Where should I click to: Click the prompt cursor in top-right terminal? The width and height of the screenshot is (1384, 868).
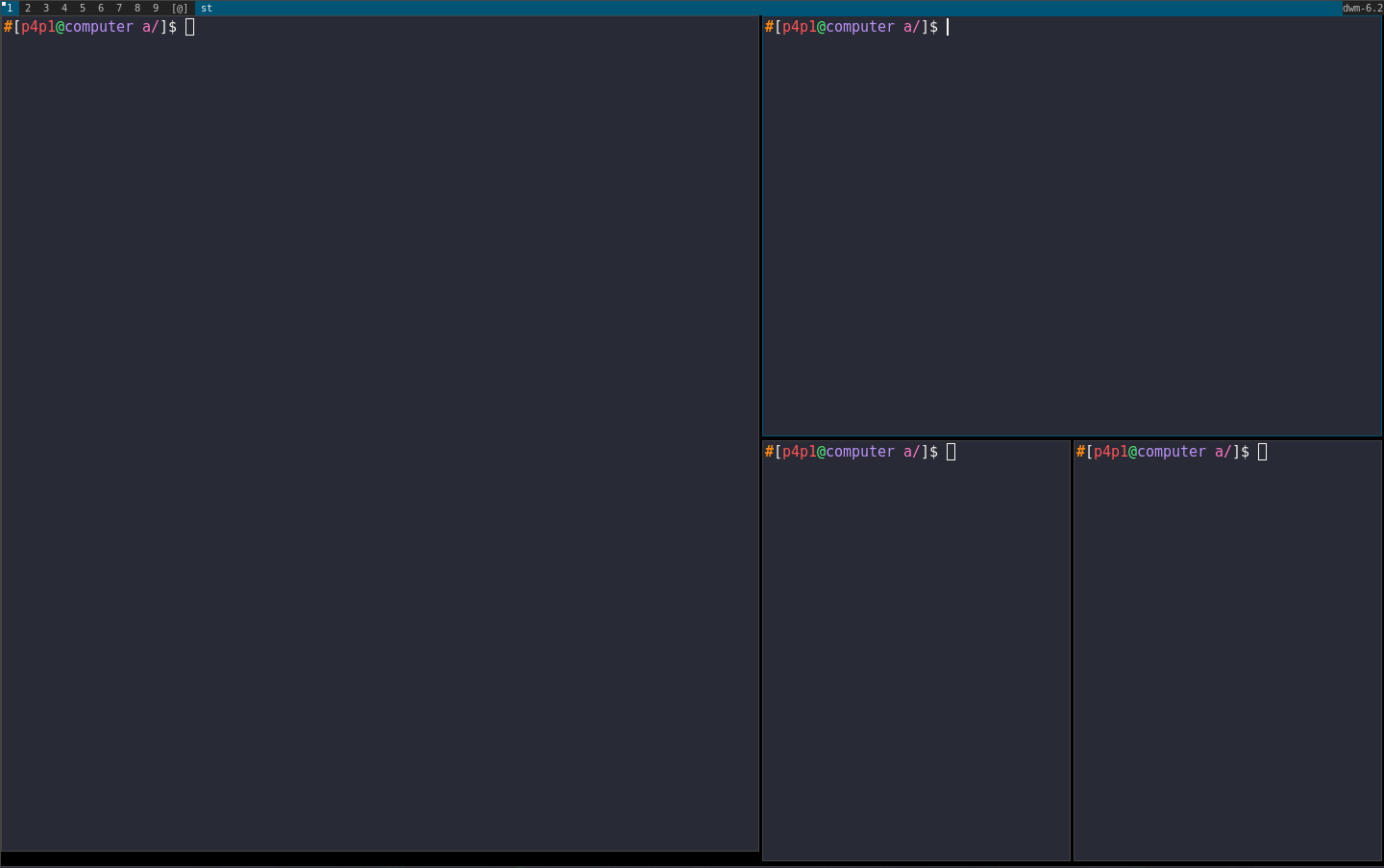948,27
